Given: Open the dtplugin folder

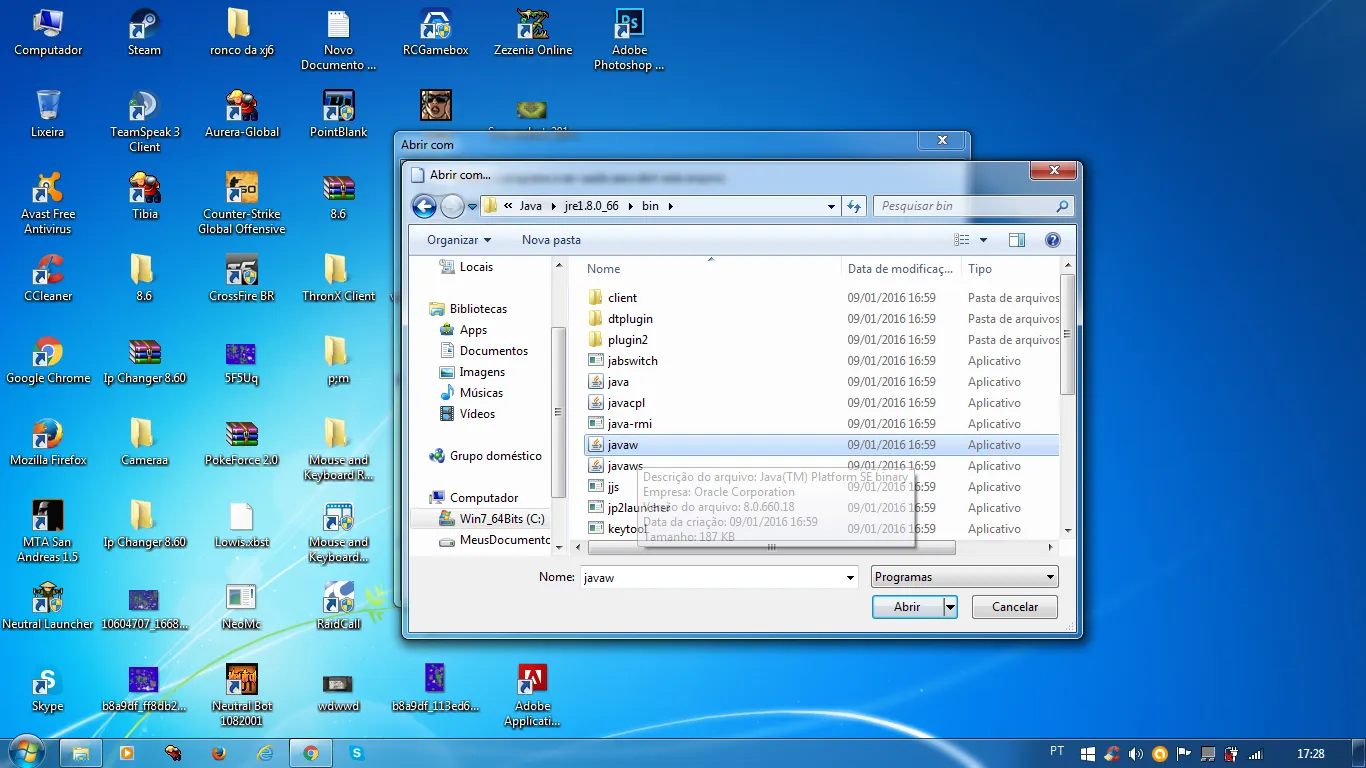Looking at the screenshot, I should click(630, 319).
